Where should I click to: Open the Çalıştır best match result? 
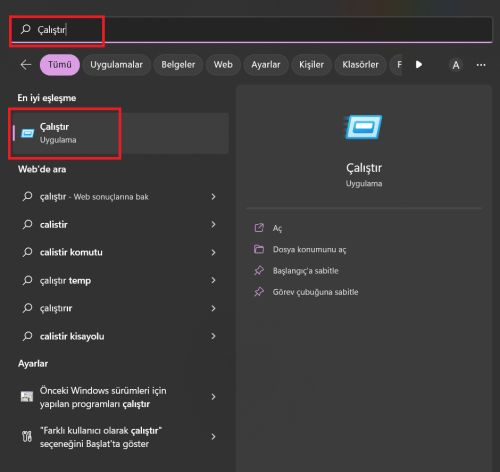120,133
